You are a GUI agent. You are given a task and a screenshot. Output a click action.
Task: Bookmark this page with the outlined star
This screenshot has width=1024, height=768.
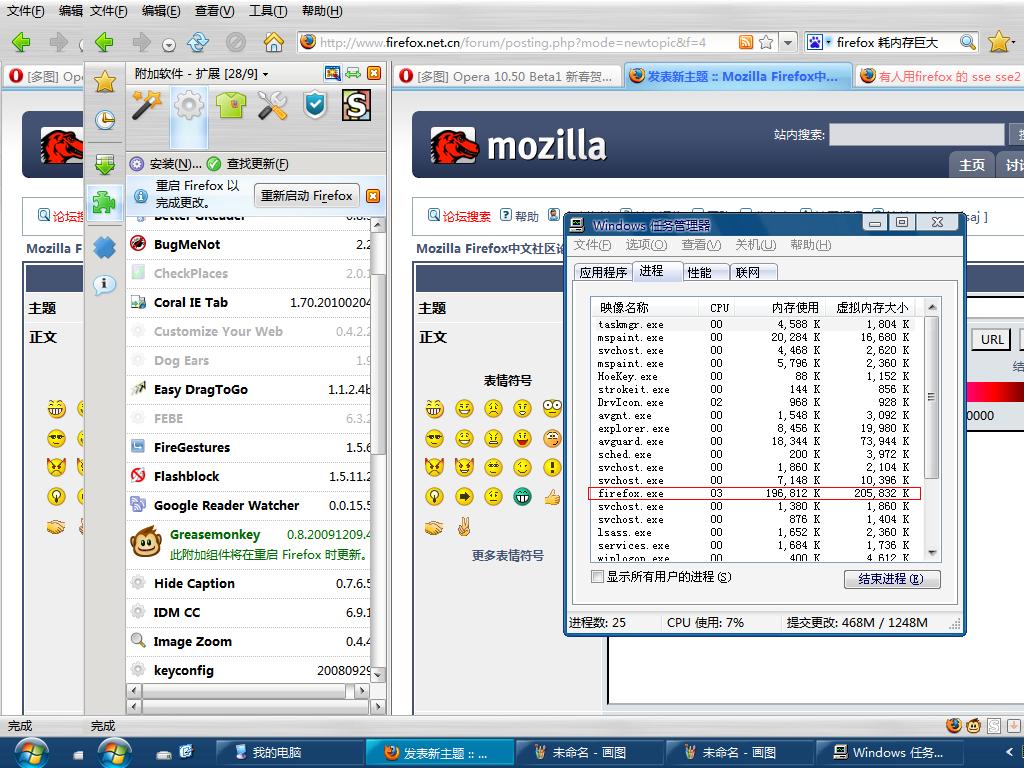tap(767, 42)
